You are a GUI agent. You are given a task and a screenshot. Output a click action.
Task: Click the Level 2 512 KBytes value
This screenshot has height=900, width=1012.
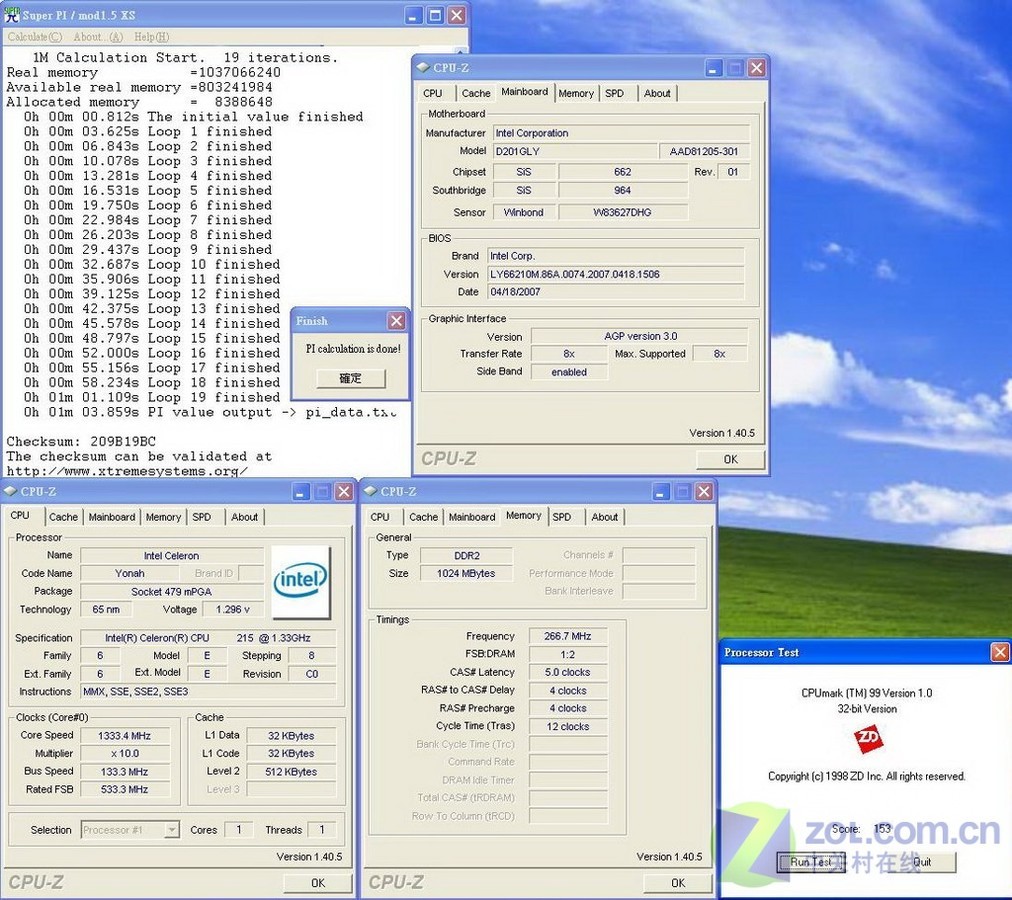pos(291,772)
